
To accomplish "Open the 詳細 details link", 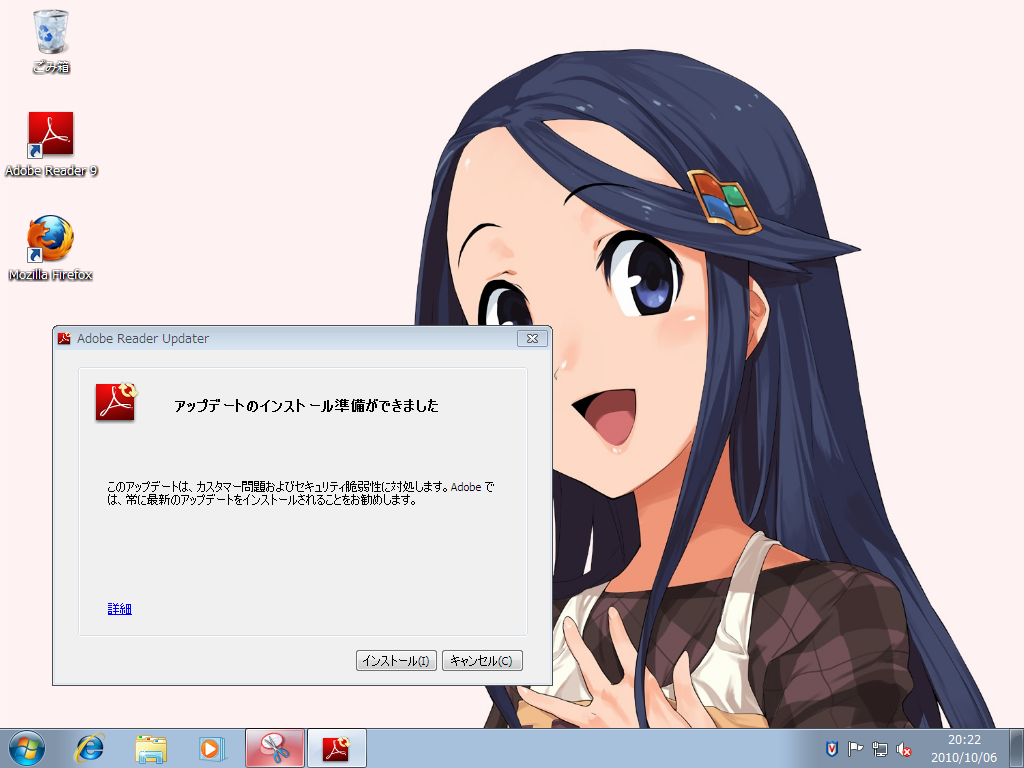I will (x=120, y=609).
